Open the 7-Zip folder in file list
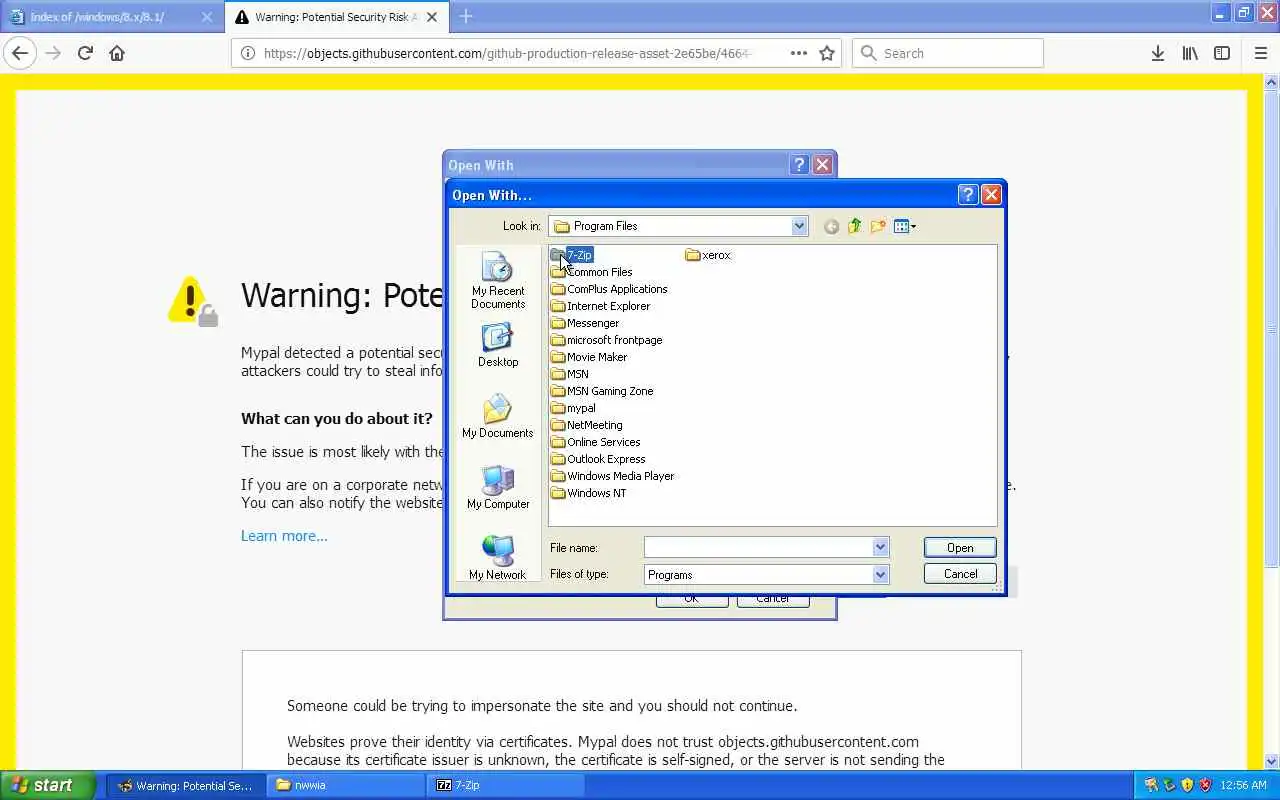1280x800 pixels. [x=572, y=255]
